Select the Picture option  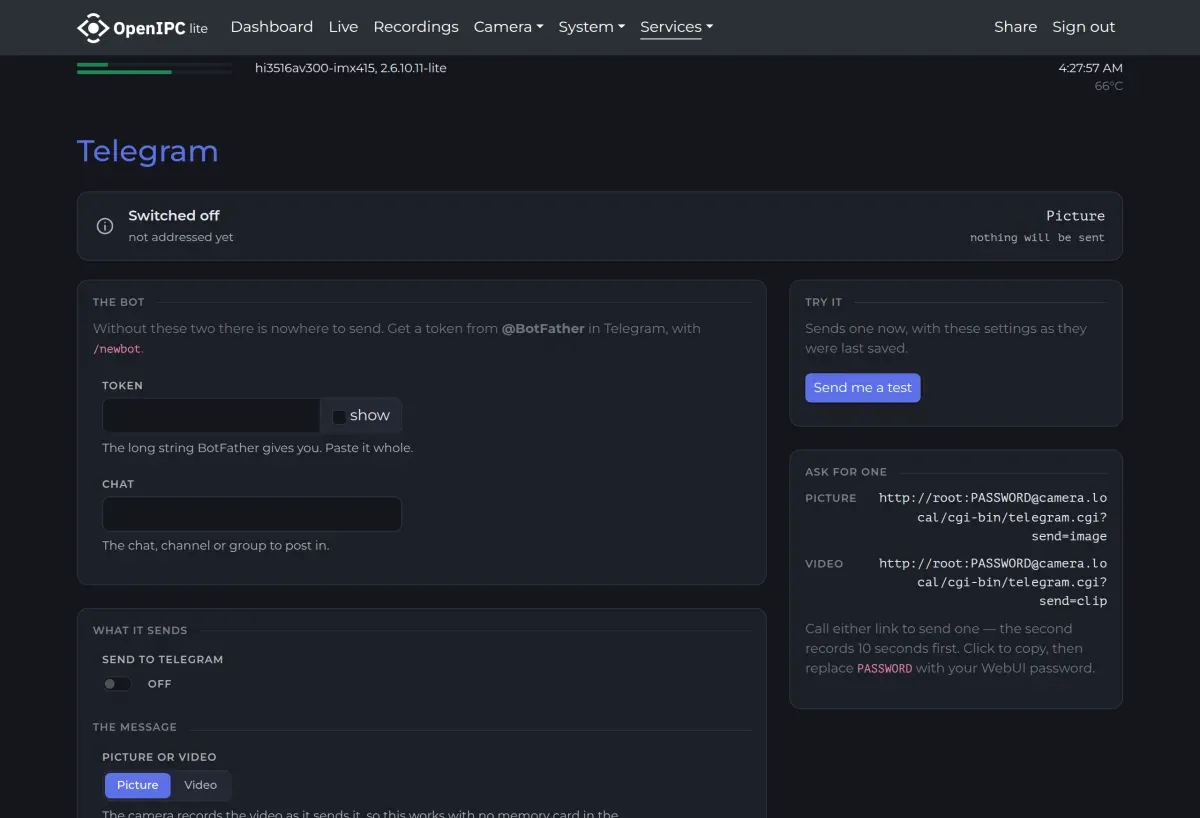pos(138,785)
